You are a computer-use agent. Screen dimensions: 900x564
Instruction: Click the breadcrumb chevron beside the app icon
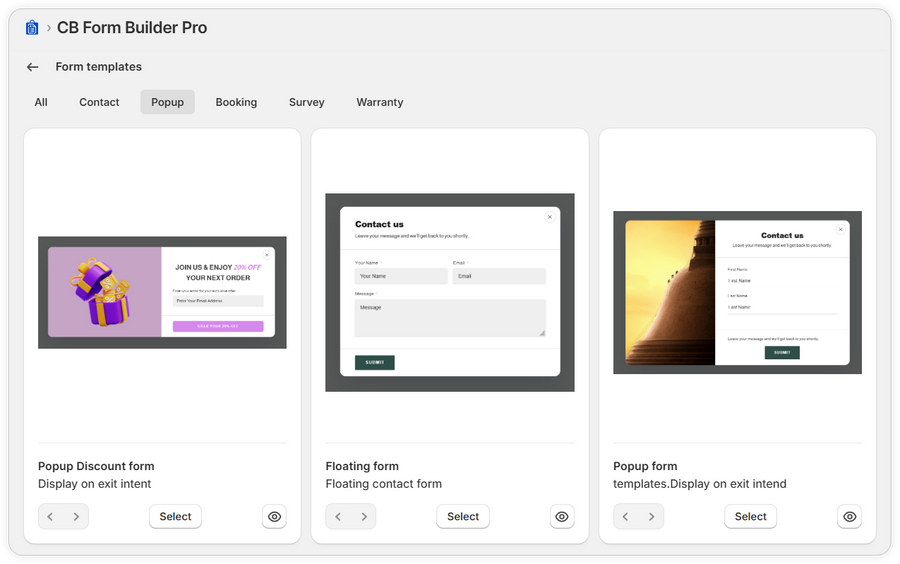[49, 28]
